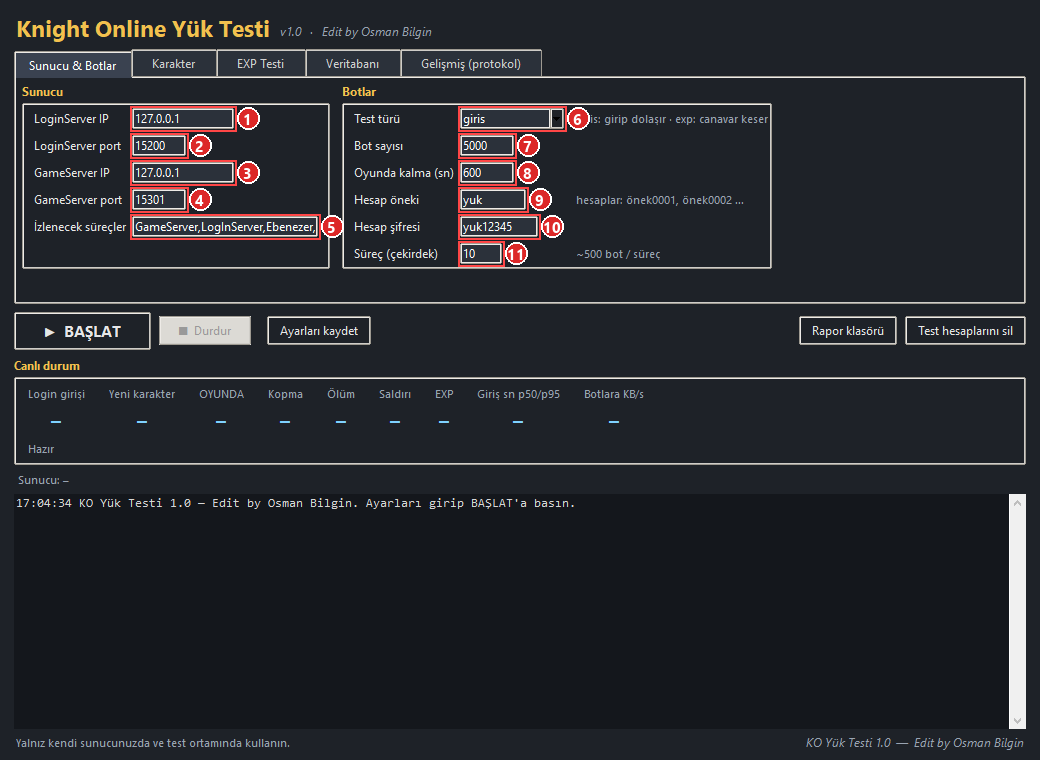The width and height of the screenshot is (1040, 760).
Task: Expand the Test türü dropdown arrow
Action: tap(556, 119)
